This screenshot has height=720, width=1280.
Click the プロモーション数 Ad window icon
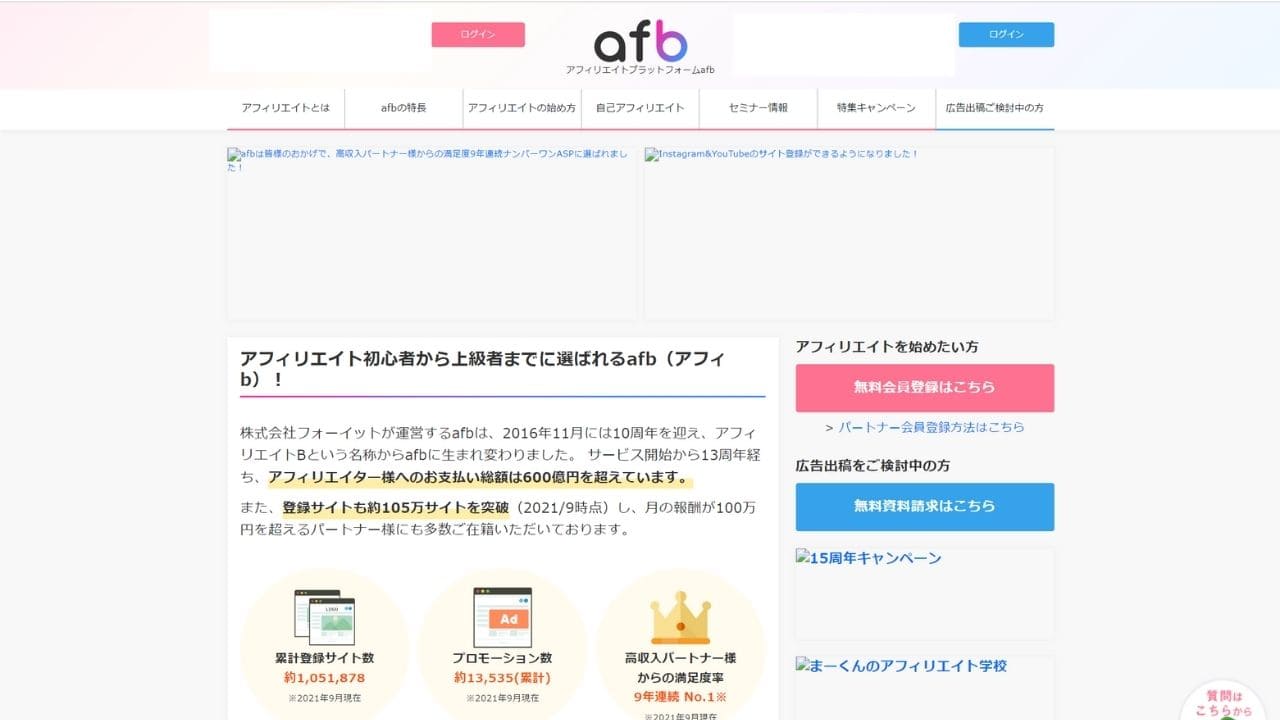(x=502, y=616)
